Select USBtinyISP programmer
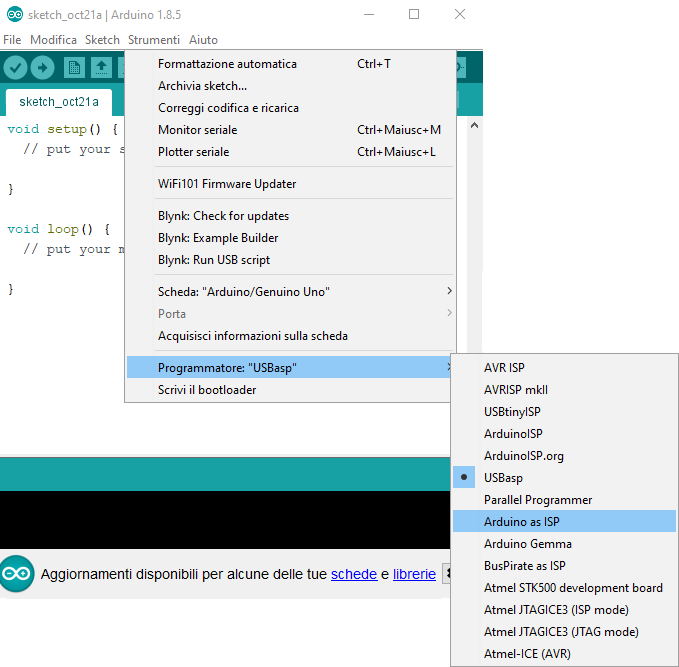Image resolution: width=679 pixels, height=667 pixels. pyautogui.click(x=564, y=411)
